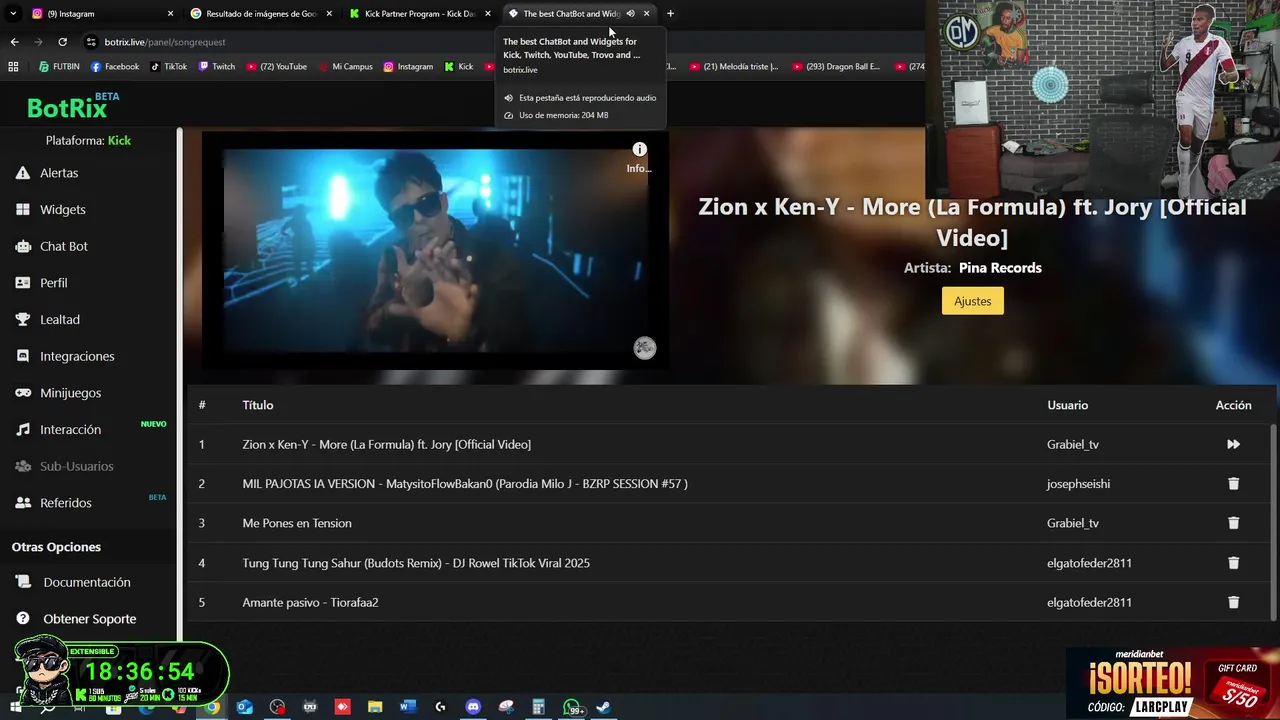Open the Chrome apps grid
Viewport: 1280px width, 720px height.
click(13, 67)
